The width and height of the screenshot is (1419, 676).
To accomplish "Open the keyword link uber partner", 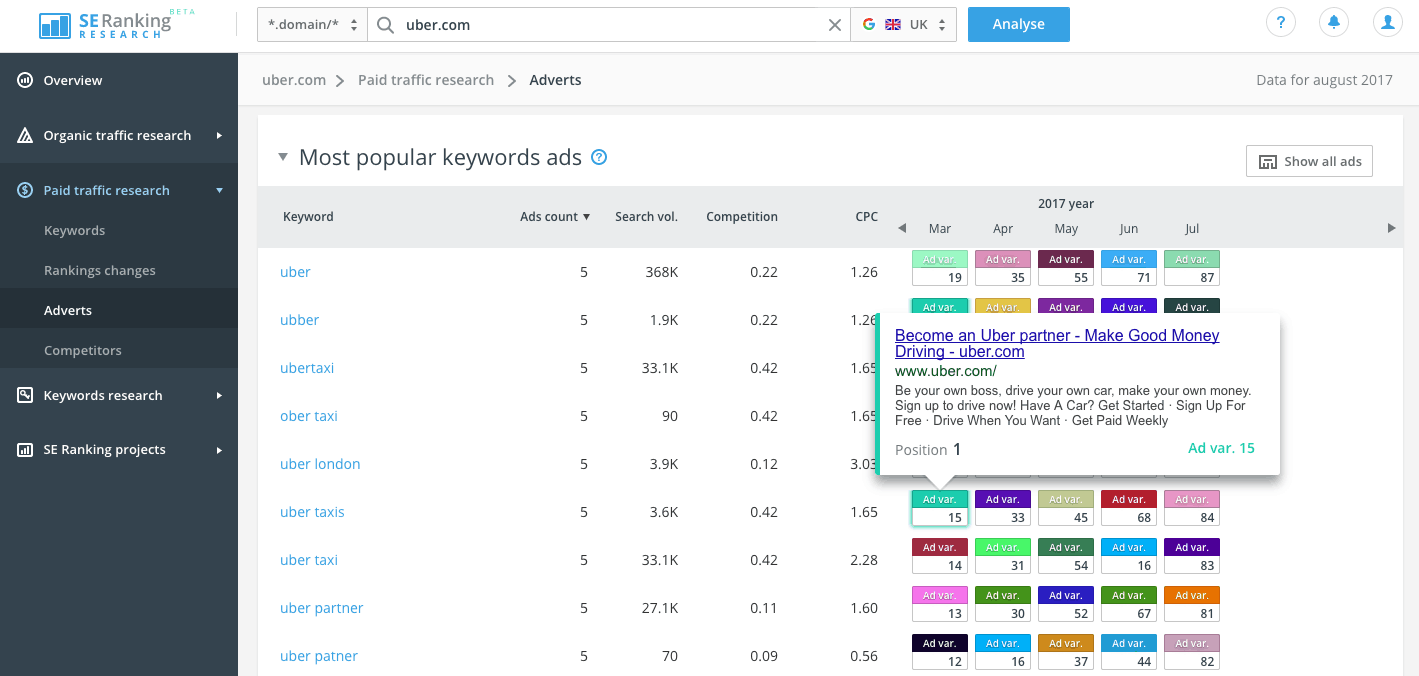I will 321,608.
